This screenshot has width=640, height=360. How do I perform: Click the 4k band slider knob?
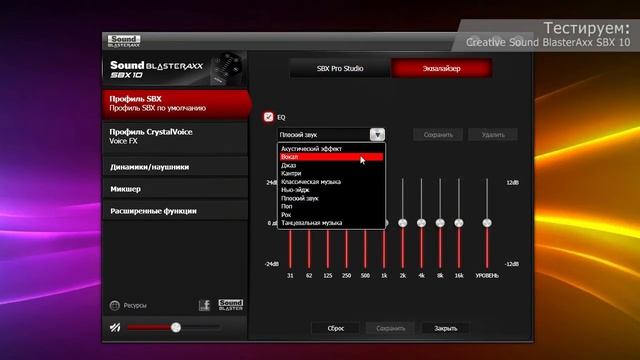(421, 223)
